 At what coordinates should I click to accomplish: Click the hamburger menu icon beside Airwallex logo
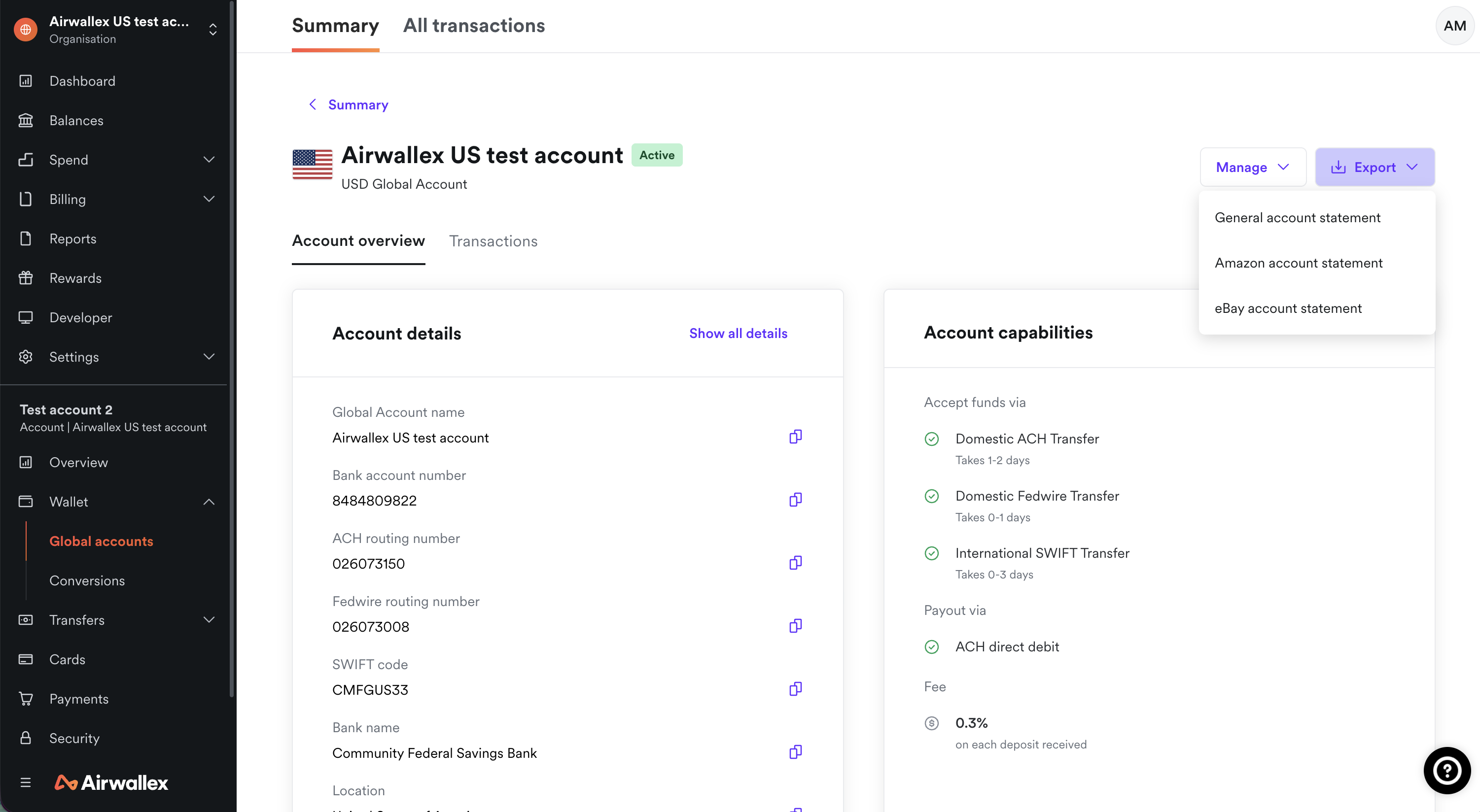point(25,783)
